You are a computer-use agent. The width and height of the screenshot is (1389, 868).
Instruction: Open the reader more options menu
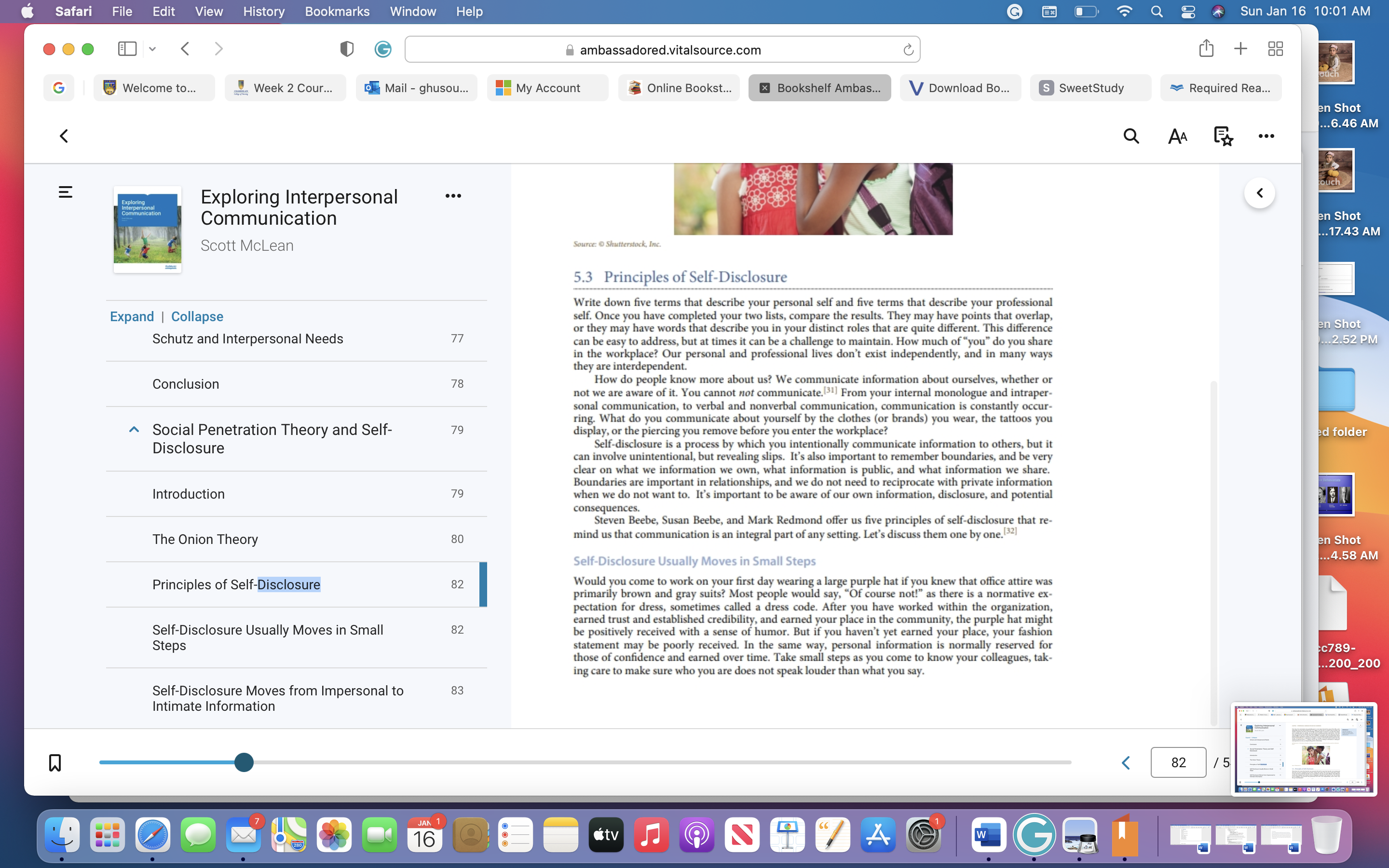[x=1266, y=136]
